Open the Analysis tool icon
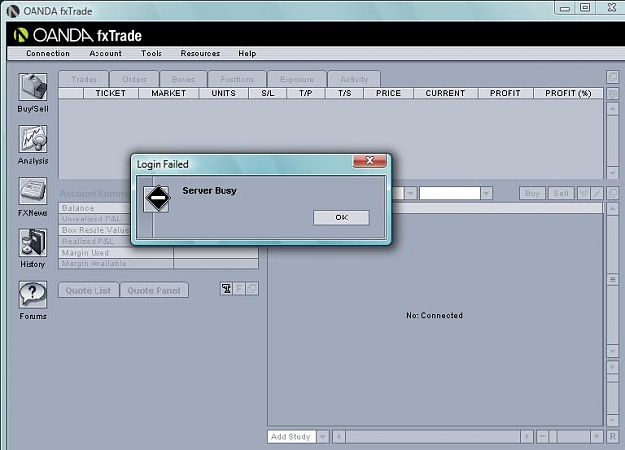The image size is (625, 450). [x=33, y=139]
